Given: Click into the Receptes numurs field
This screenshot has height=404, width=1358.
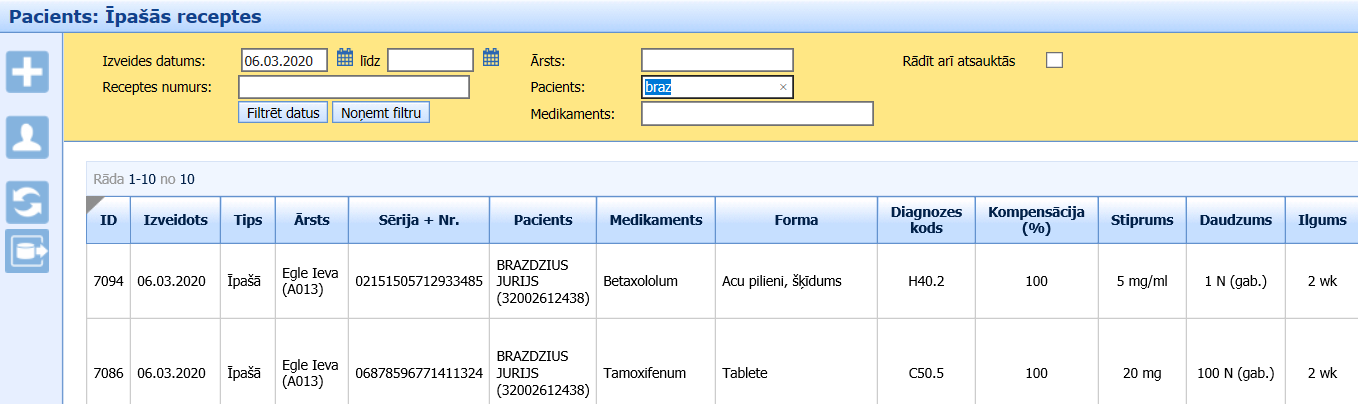Looking at the screenshot, I should 354,87.
